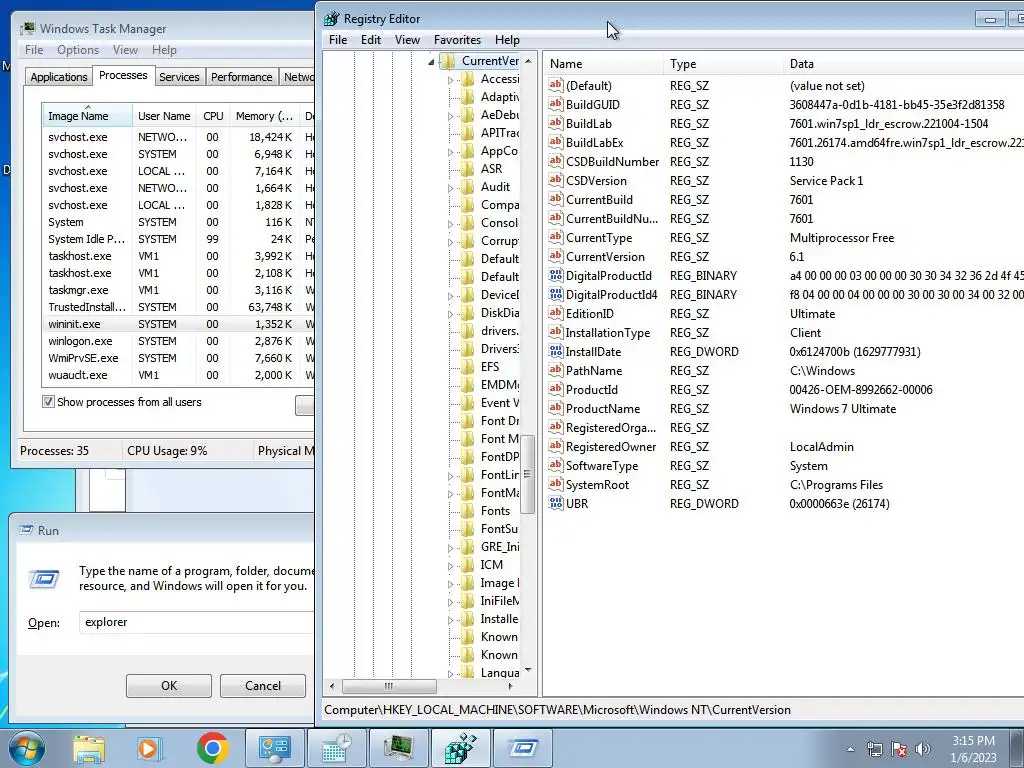
Task: Click OK in the Run dialog
Action: (x=168, y=686)
